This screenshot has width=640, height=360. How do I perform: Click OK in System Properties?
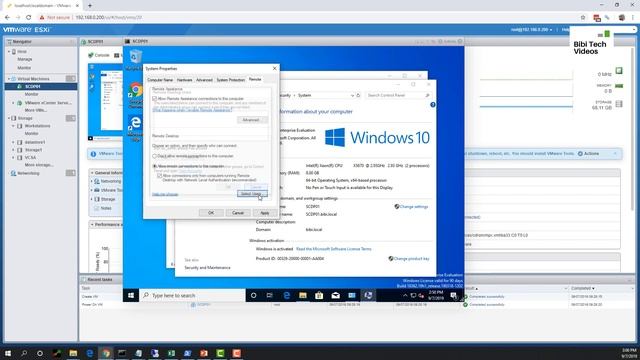tap(211, 213)
